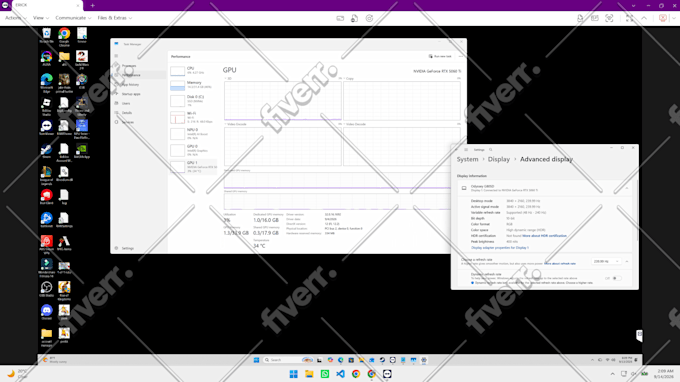Screen dimensions: 680x382
Task: Open the Recycle Bin desktop icon
Action: point(46,36)
